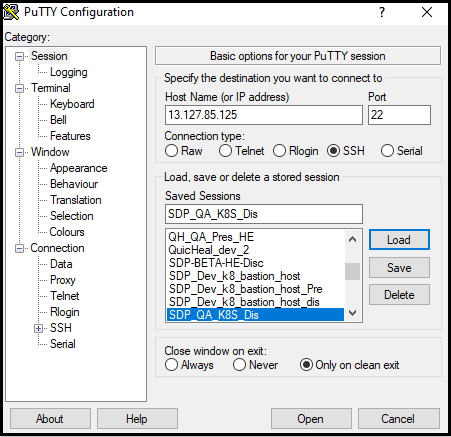The image size is (451, 437).
Task: Select the SDP_Dev_k8_bastion_host_Pre saved session
Action: click(x=255, y=289)
